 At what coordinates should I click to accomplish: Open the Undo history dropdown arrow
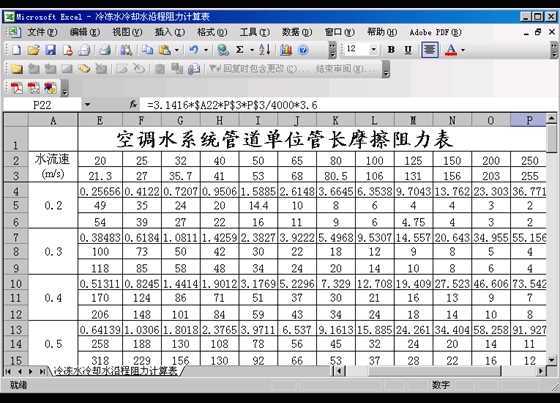(206, 50)
